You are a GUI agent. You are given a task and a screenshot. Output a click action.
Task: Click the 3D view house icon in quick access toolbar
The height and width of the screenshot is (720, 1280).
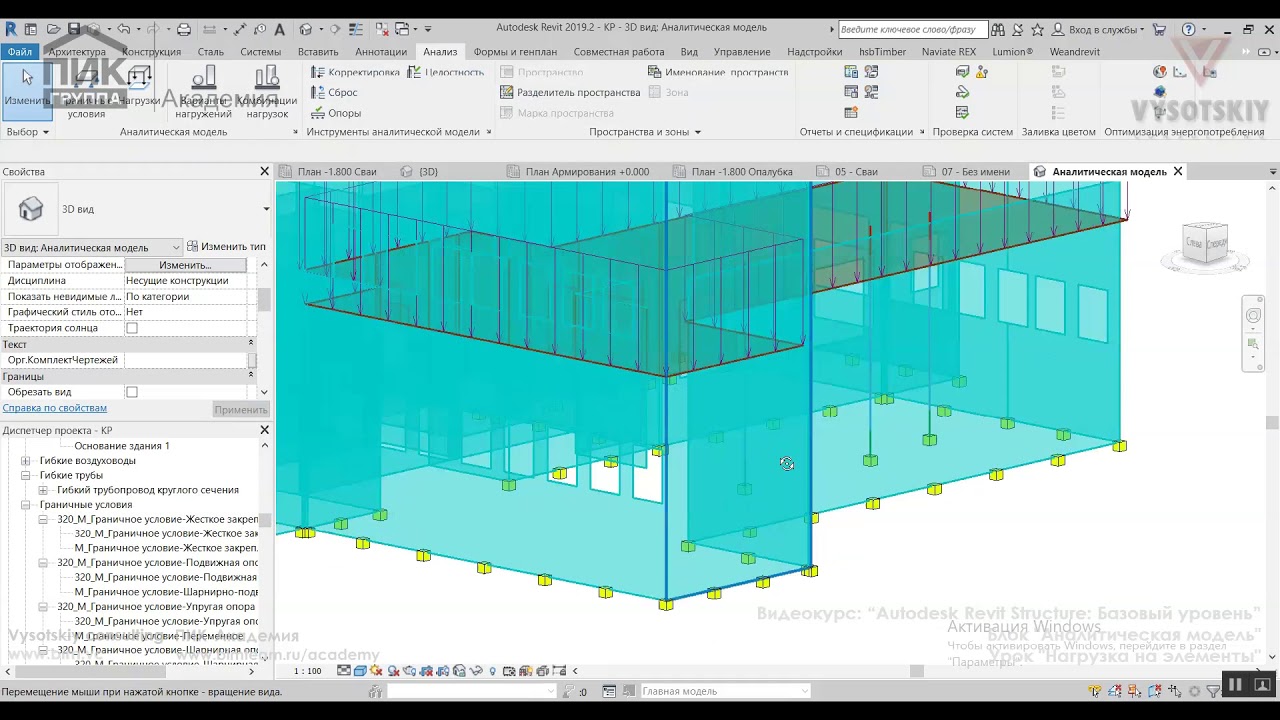tap(306, 29)
